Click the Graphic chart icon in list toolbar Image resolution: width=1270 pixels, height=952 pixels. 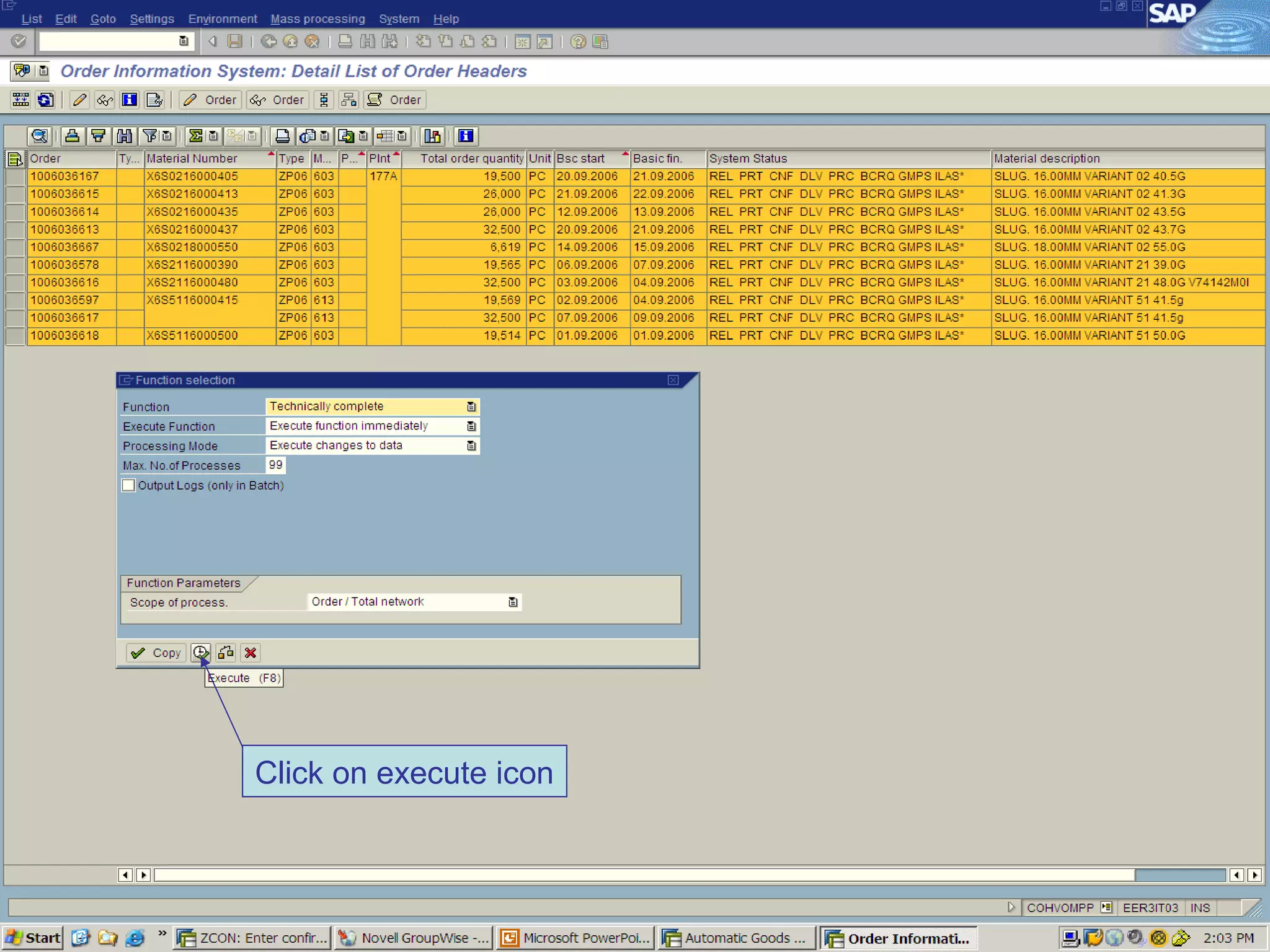click(x=432, y=136)
